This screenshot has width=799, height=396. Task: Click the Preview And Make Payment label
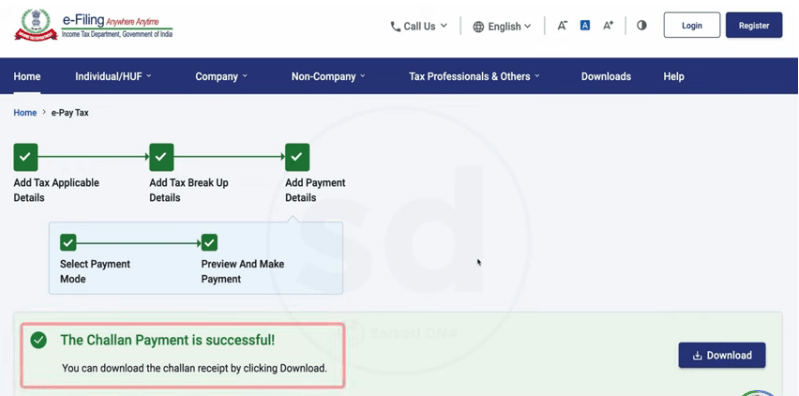coord(243,271)
